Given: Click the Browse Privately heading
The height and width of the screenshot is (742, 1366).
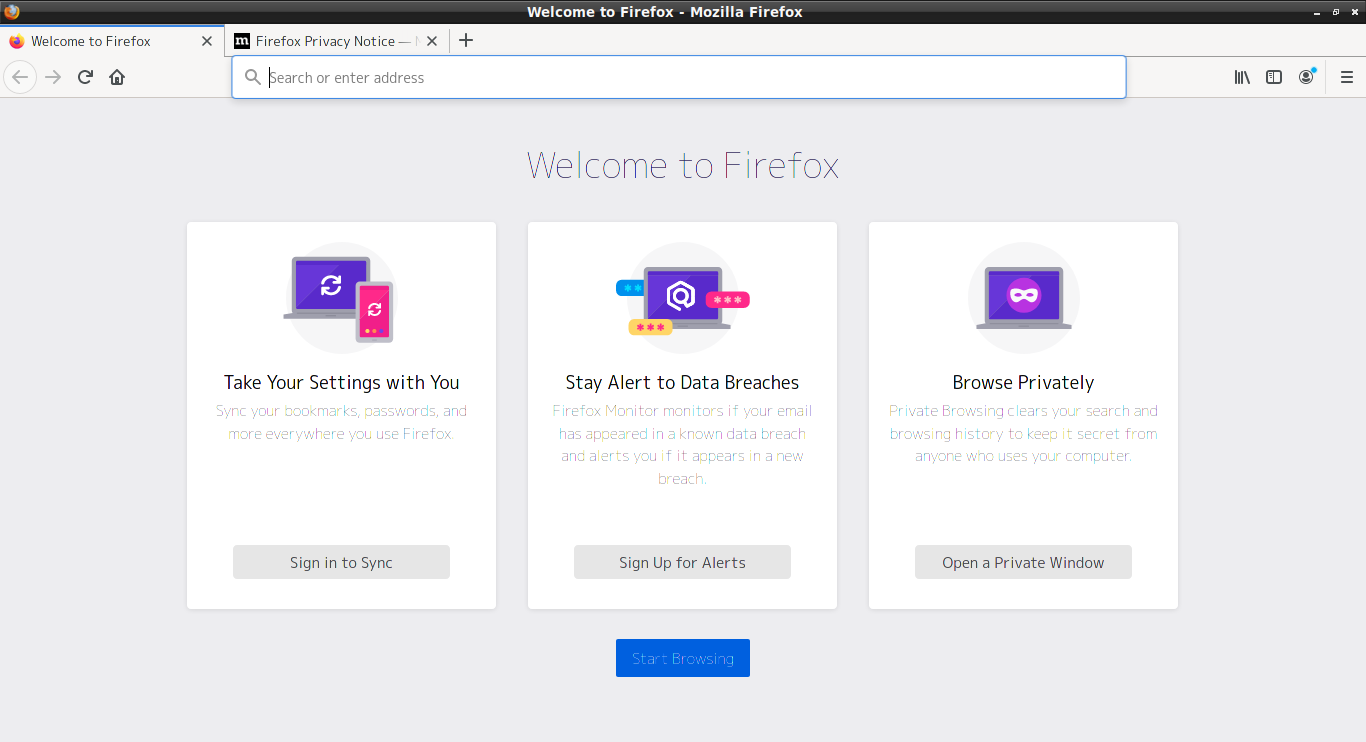Looking at the screenshot, I should pyautogui.click(x=1023, y=382).
